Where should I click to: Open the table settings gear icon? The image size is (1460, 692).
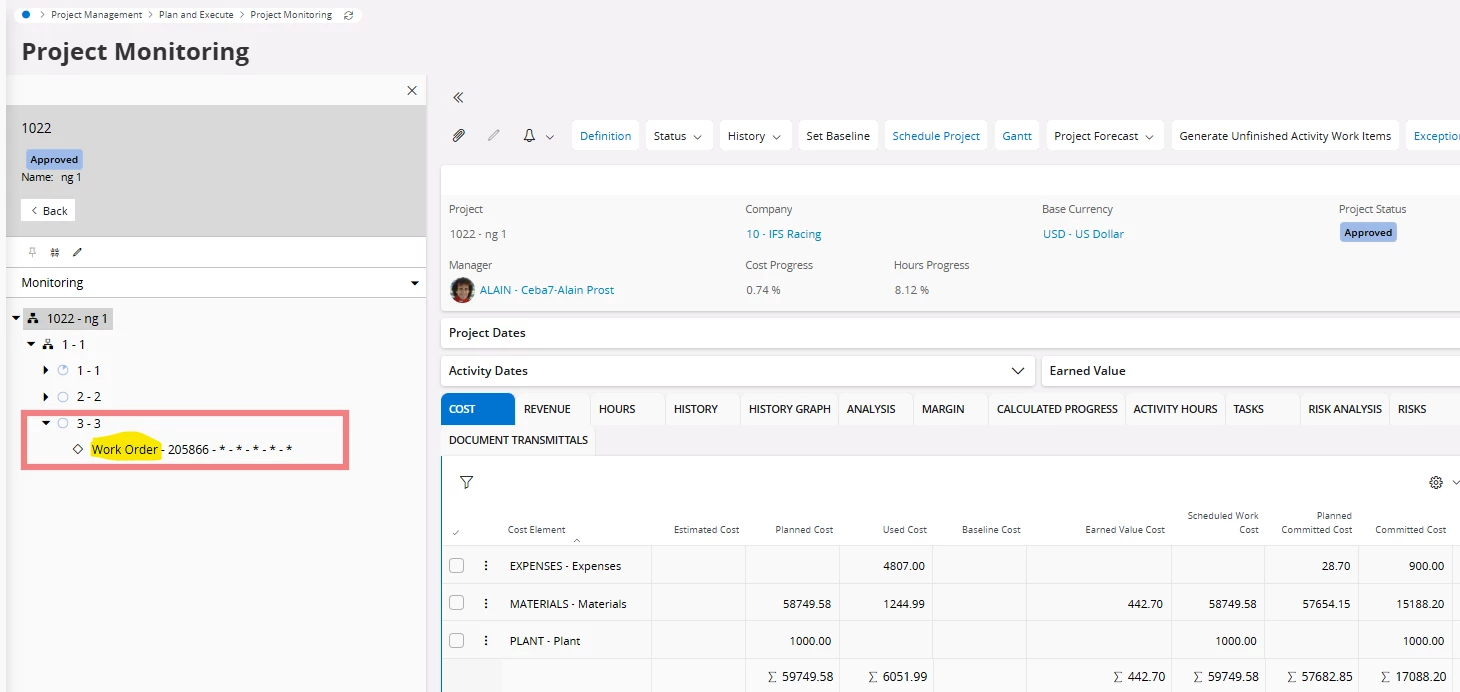(x=1436, y=482)
